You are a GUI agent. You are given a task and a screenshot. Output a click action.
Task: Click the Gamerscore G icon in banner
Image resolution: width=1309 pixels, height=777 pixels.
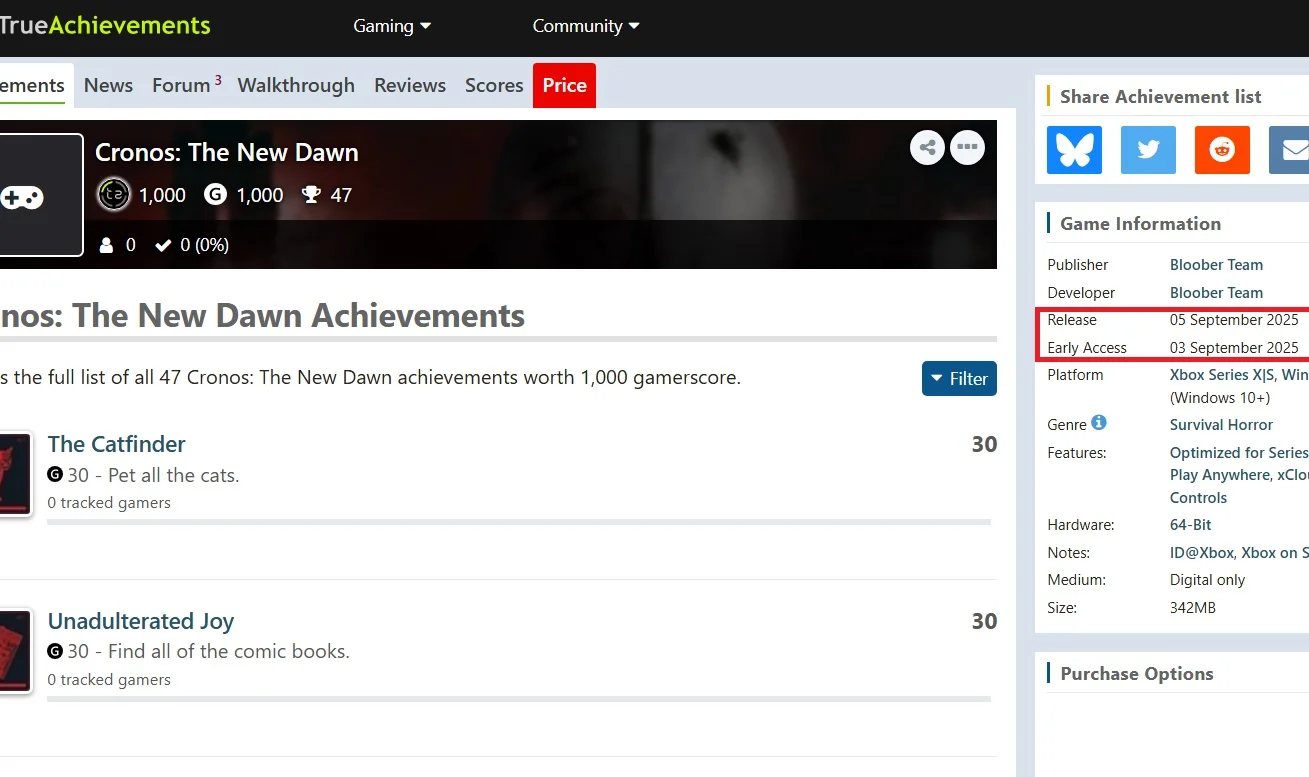(215, 194)
